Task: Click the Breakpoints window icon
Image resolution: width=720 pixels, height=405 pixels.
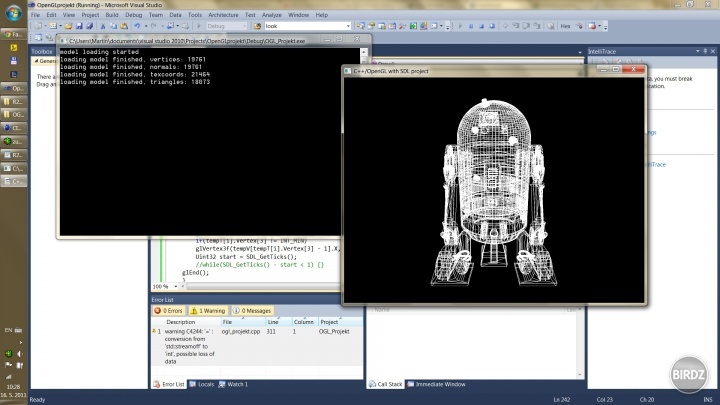Action: (592, 26)
